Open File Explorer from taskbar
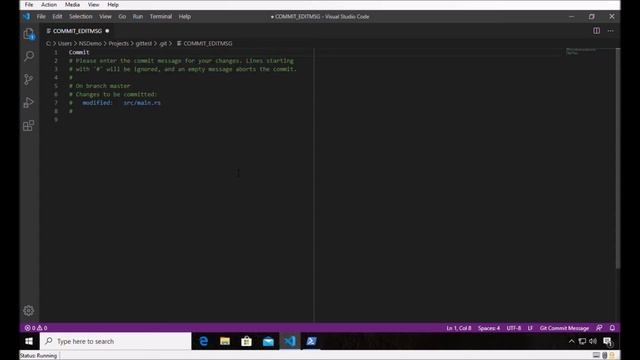Image resolution: width=640 pixels, height=360 pixels. coord(225,341)
